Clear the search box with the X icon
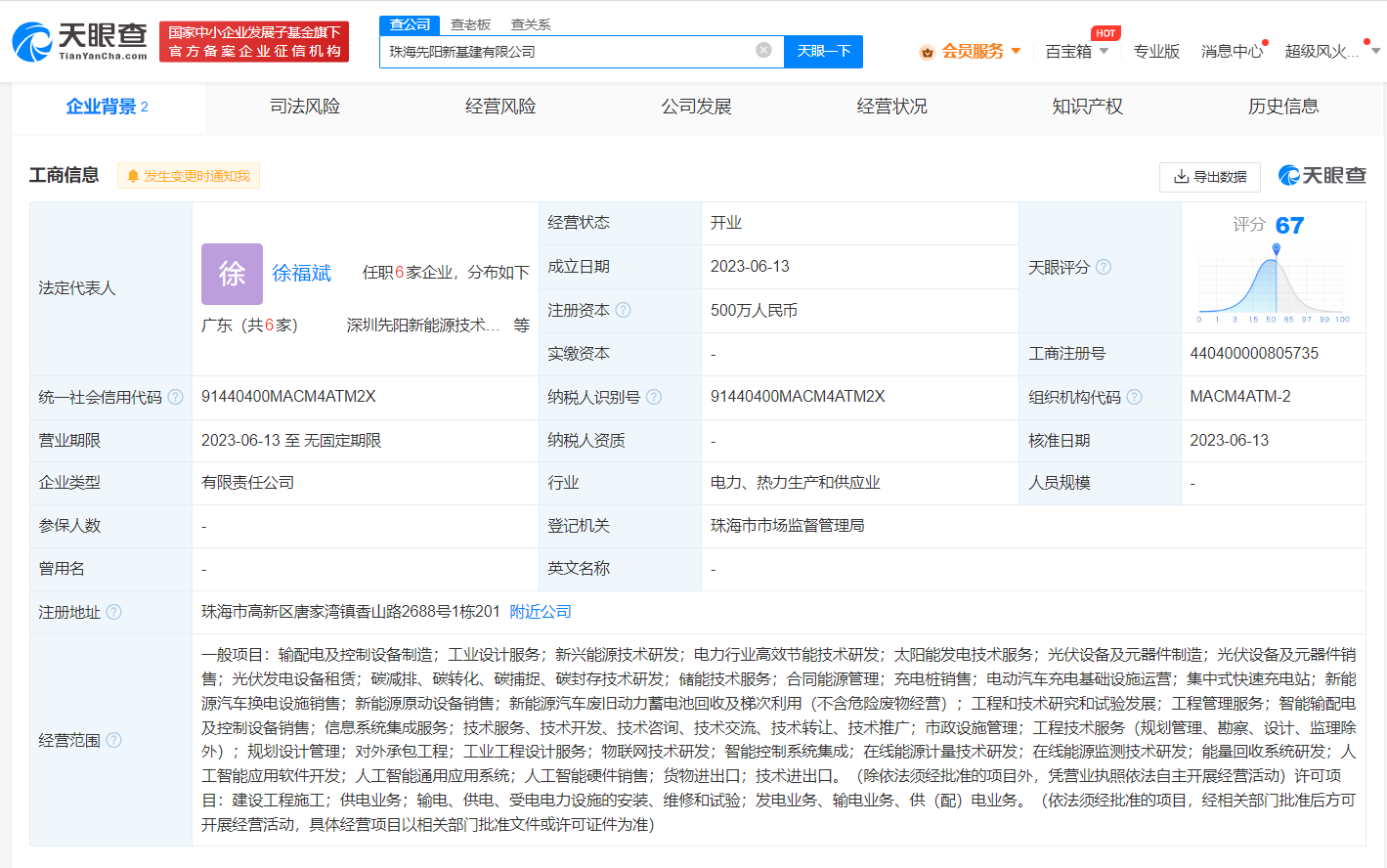The image size is (1387, 868). (764, 50)
